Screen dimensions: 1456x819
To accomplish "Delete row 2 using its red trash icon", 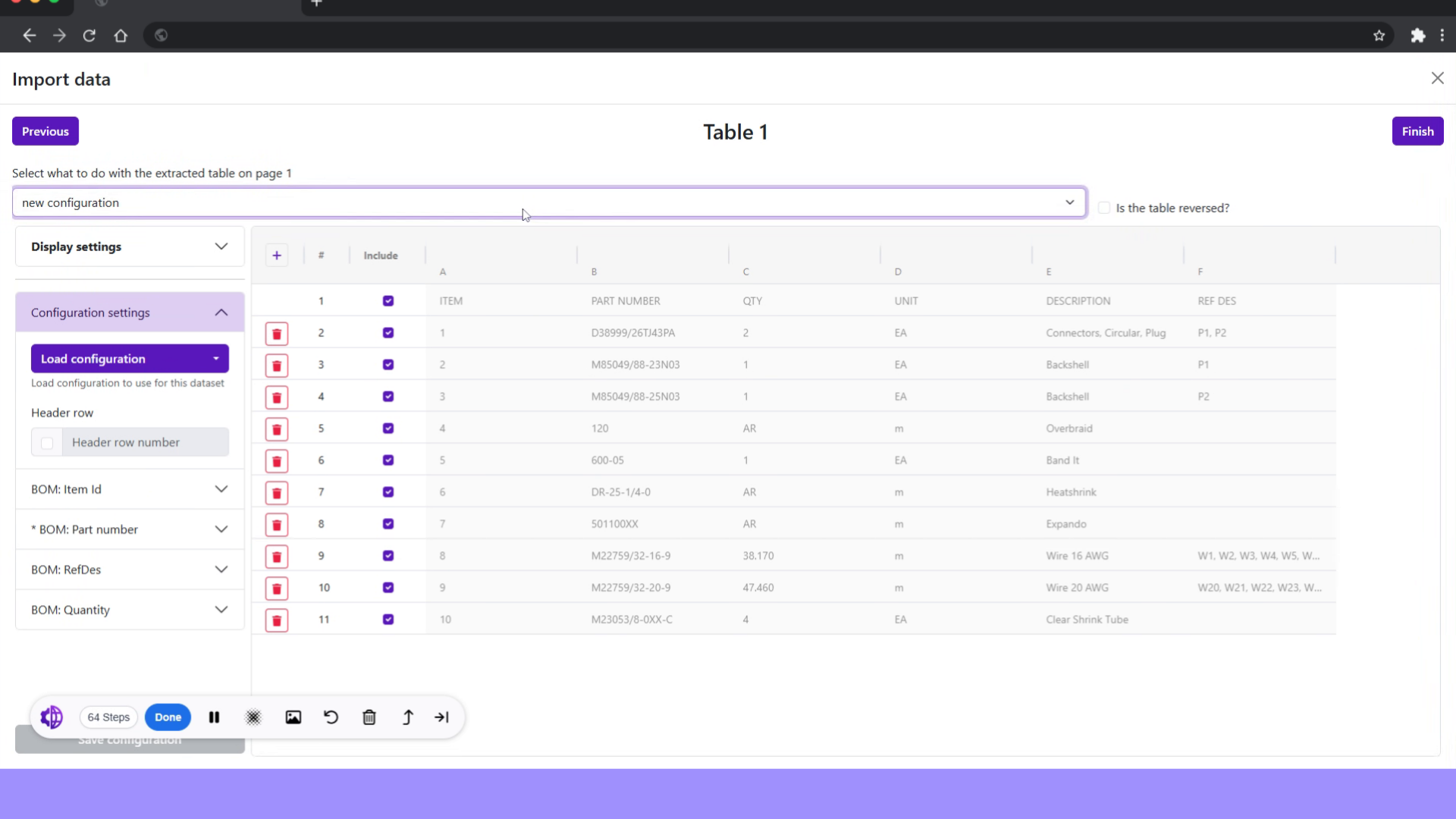I will pyautogui.click(x=276, y=334).
